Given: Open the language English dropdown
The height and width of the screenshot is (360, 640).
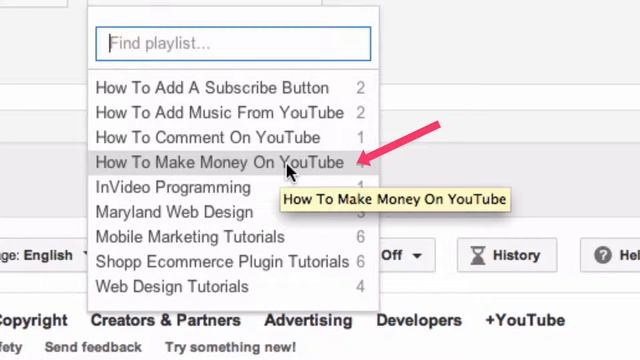Looking at the screenshot, I should tap(44, 256).
